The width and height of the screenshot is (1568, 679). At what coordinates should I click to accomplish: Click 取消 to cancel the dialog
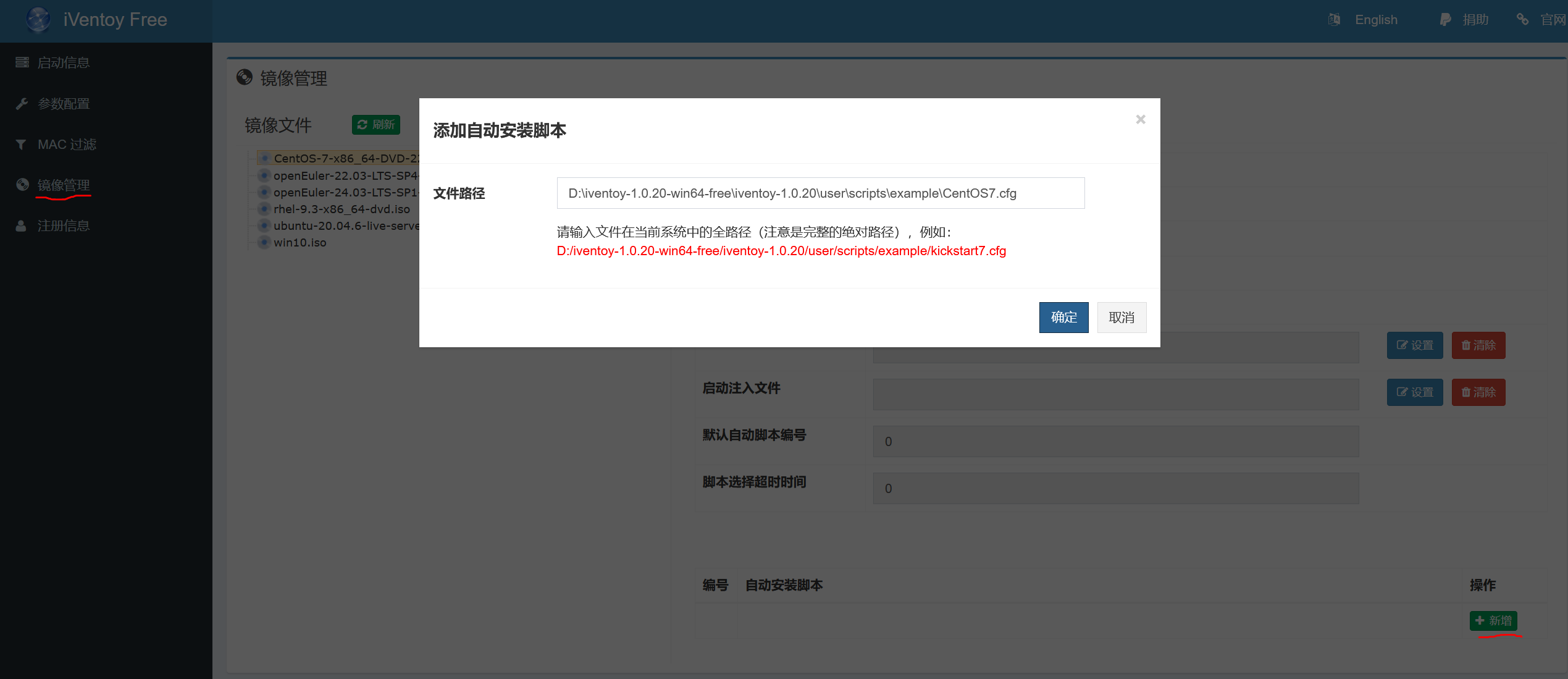click(1121, 318)
